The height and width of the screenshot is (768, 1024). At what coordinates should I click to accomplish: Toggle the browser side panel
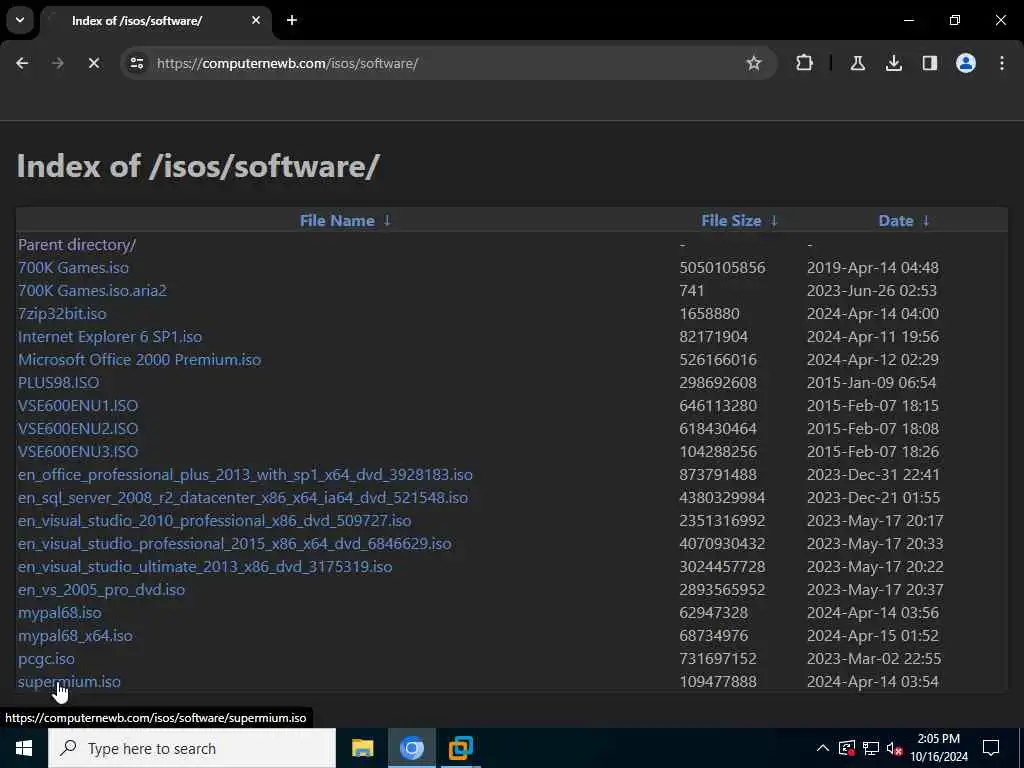929,63
